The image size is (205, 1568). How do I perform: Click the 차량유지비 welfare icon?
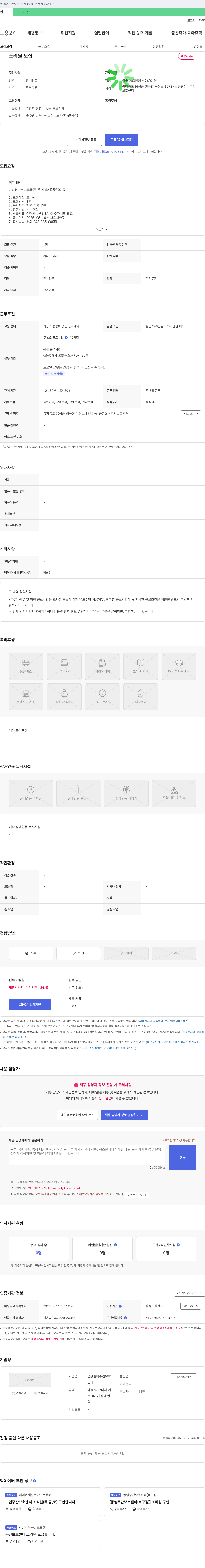point(102,666)
